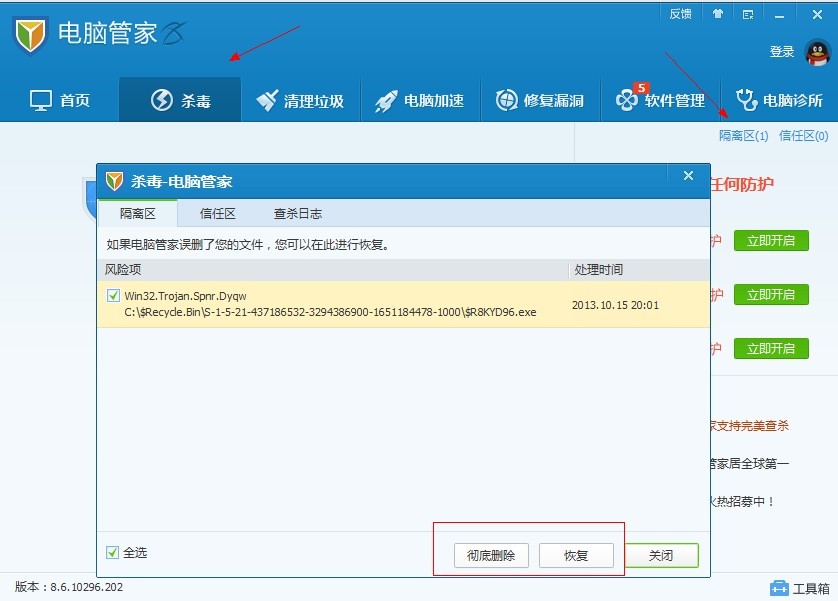The height and width of the screenshot is (601, 838).
Task: Switch to the 信任区 dialog tab
Action: click(218, 214)
